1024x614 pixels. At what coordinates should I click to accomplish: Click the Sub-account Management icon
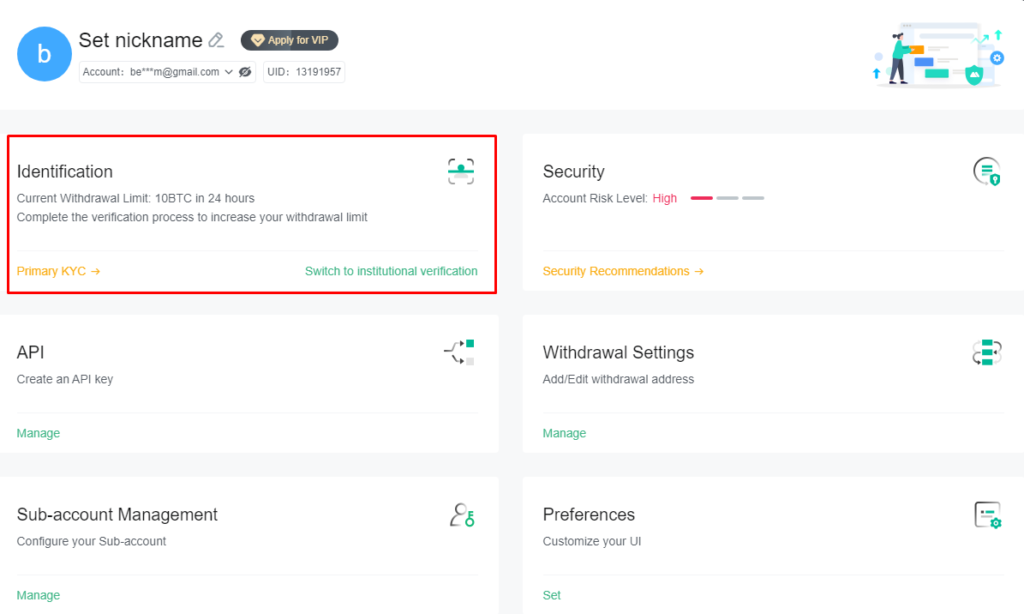(x=460, y=514)
